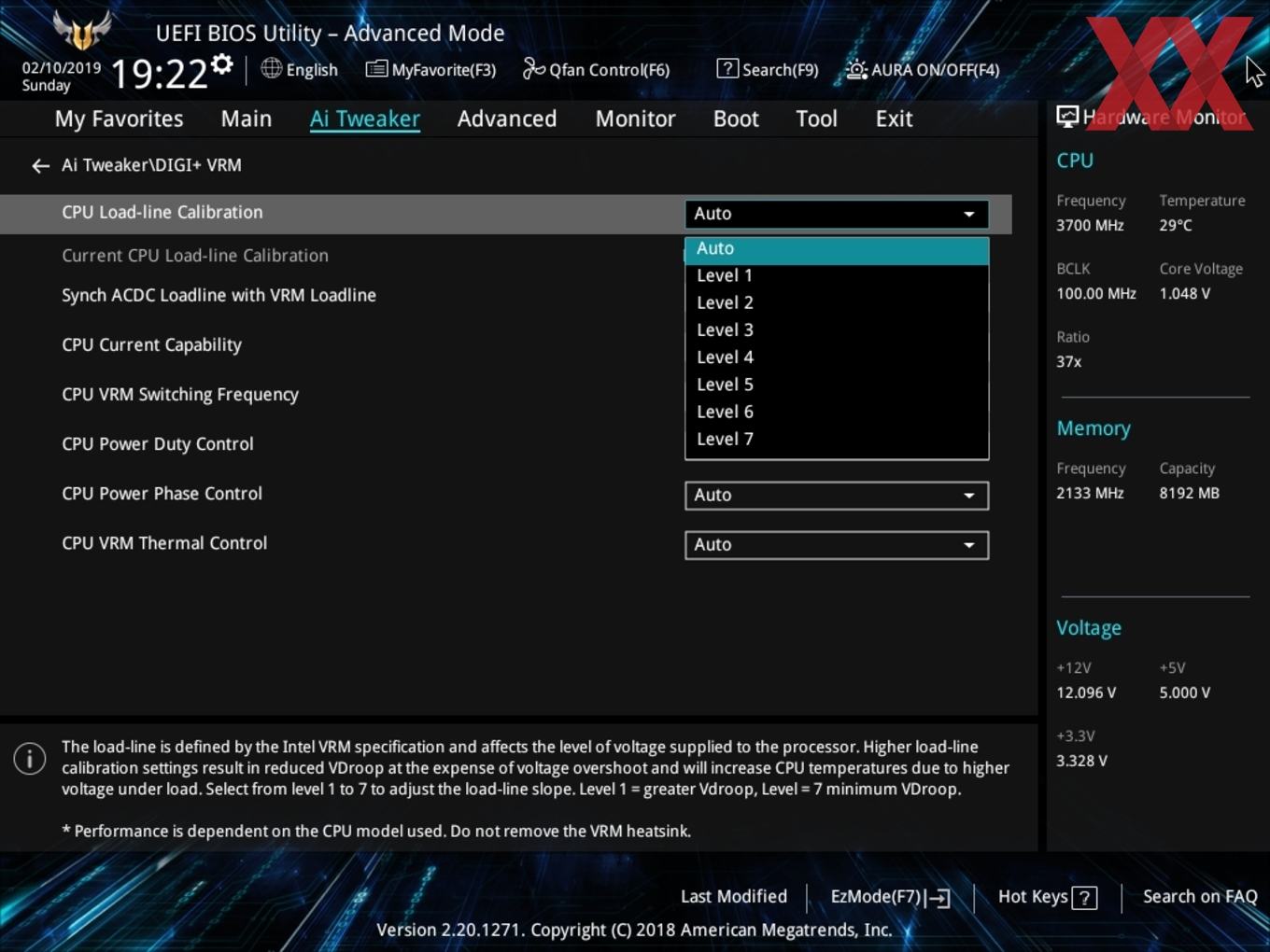Click Last Modified button
This screenshot has width=1270, height=952.
[x=734, y=897]
